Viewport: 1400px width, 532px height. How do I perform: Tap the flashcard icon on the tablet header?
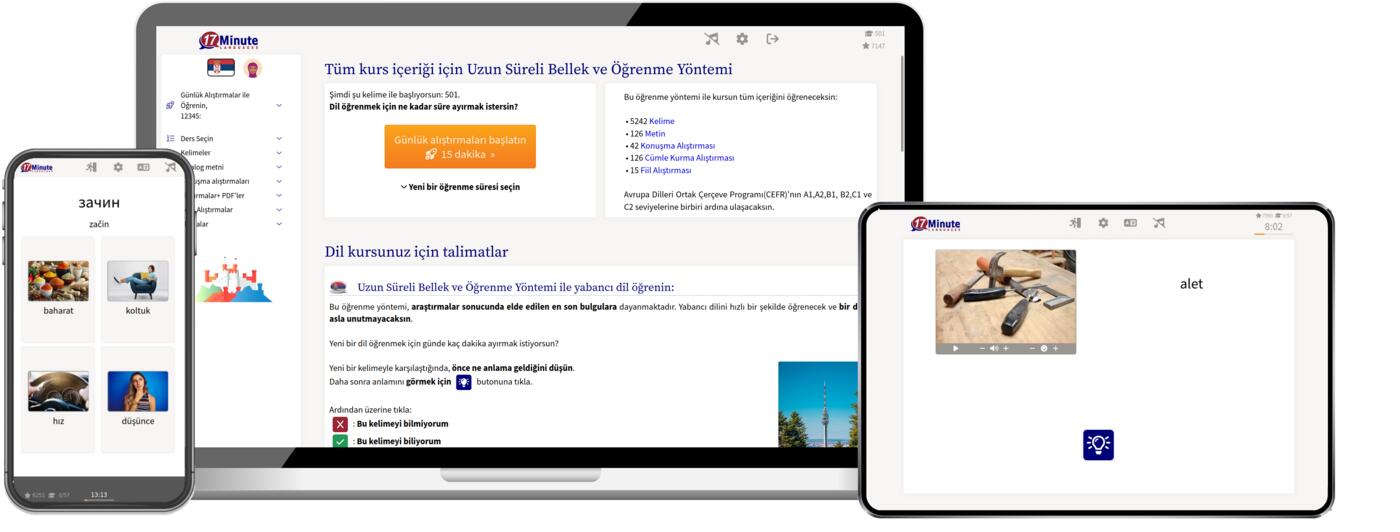click(x=1130, y=223)
